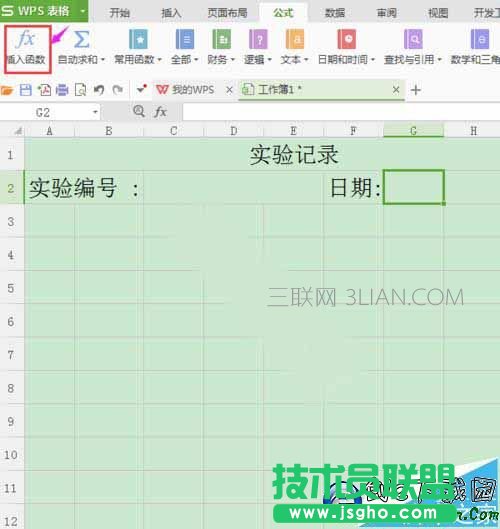Open the Date and Time (日期和时间) functions icon
Viewport: 500px width, 529px height.
pos(346,39)
